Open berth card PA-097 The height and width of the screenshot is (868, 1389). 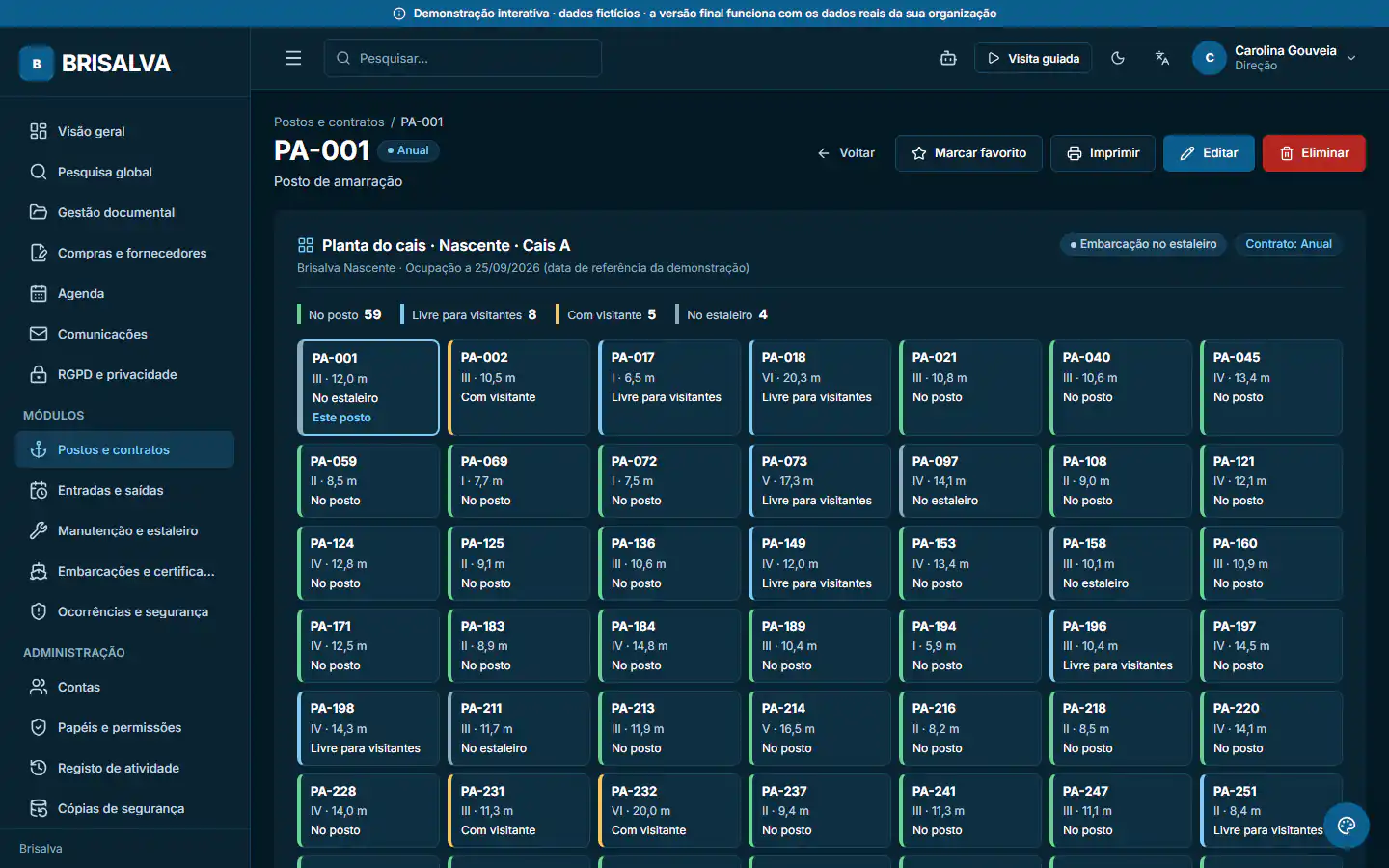970,480
